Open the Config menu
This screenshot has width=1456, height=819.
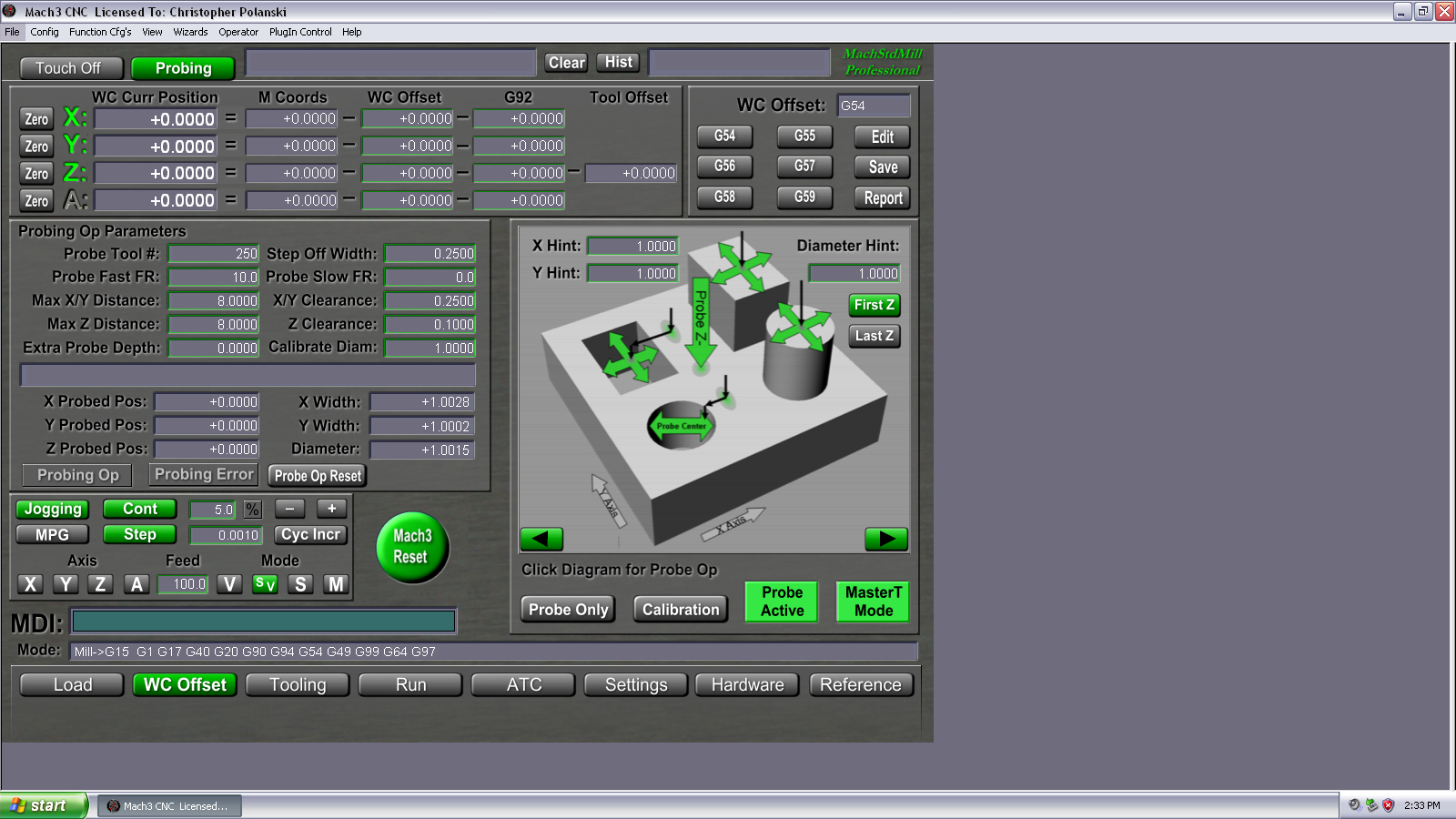click(45, 32)
